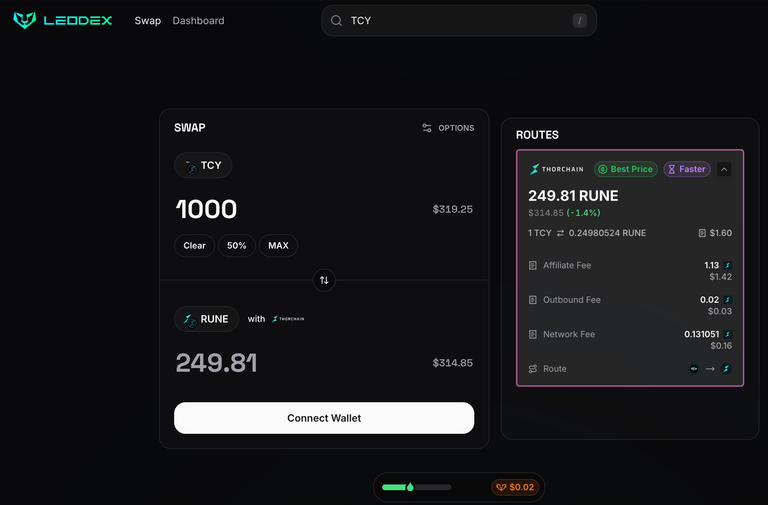Click the Connect Wallet button
The image size is (768, 505).
(x=324, y=418)
